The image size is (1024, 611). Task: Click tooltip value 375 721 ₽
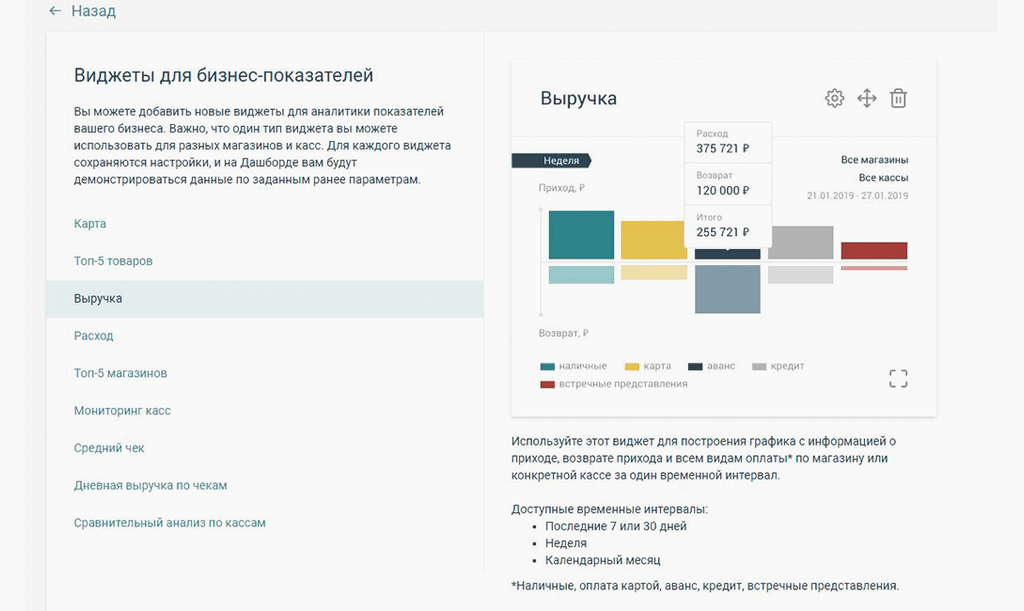pos(722,148)
